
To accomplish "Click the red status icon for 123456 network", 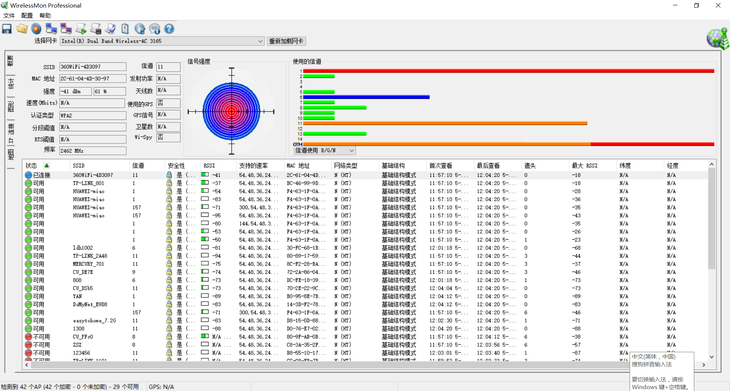I will point(28,353).
